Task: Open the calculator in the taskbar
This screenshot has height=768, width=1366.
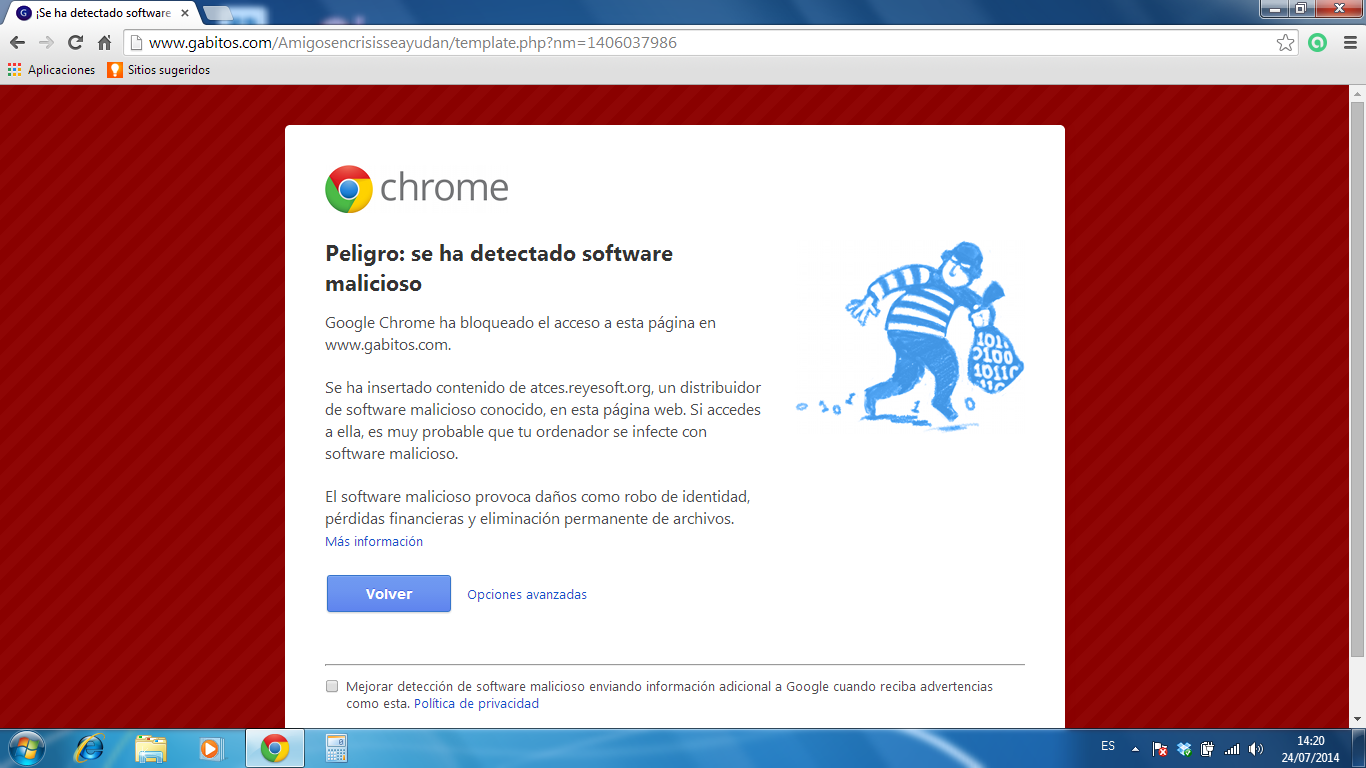Action: 336,748
